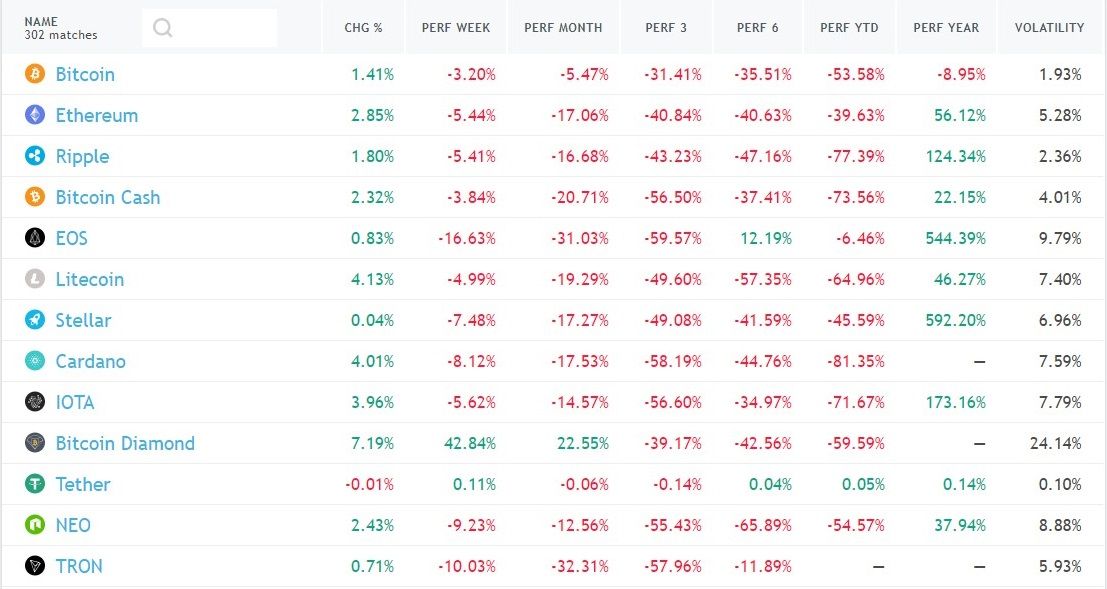The width and height of the screenshot is (1107, 589).
Task: Click the Bitcoin coin icon
Action: (35, 74)
